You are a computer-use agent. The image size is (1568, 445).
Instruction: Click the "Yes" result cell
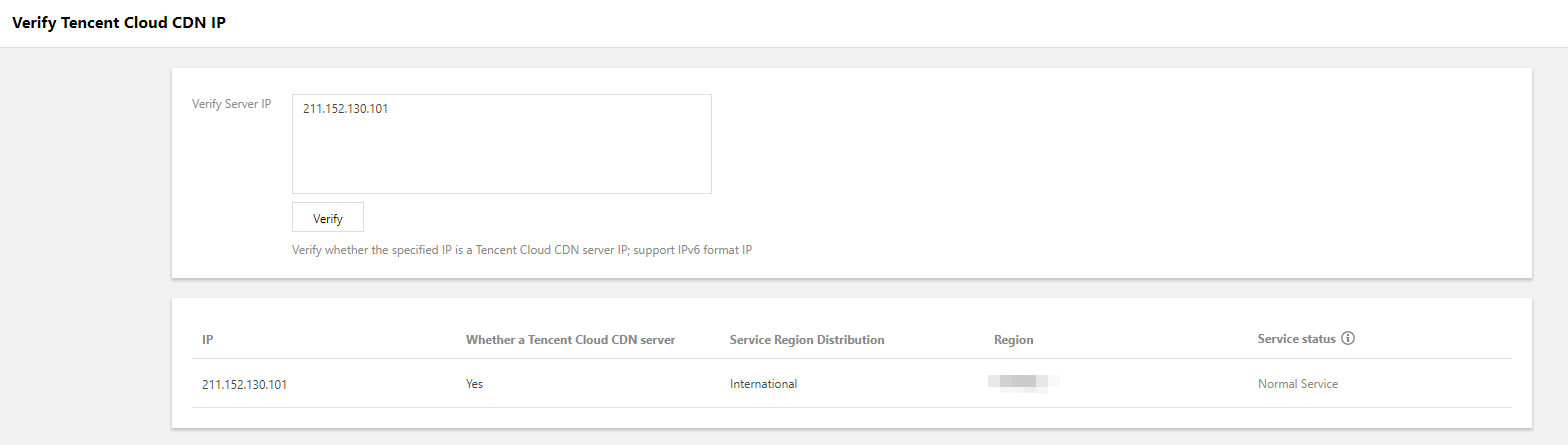coord(474,384)
